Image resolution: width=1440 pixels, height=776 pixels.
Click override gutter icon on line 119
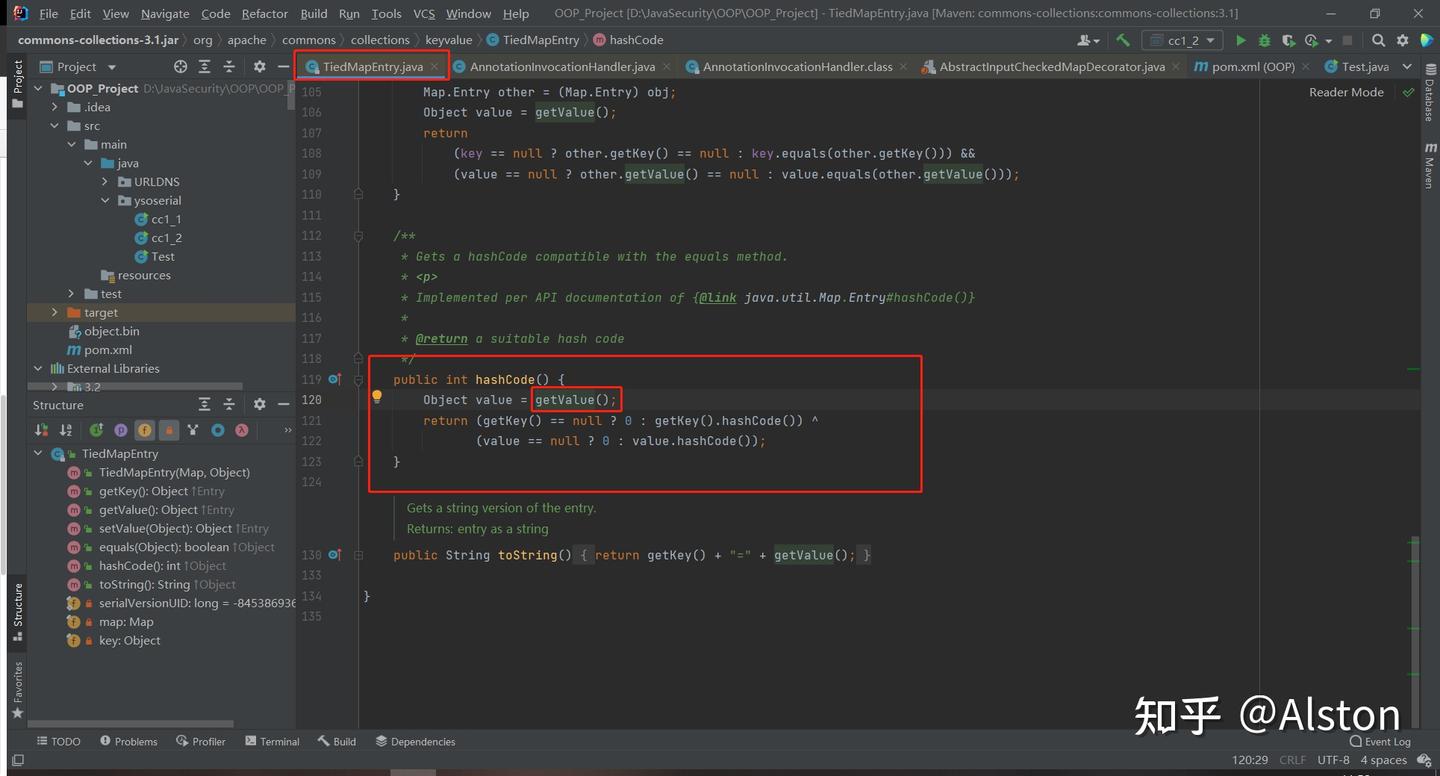(334, 379)
